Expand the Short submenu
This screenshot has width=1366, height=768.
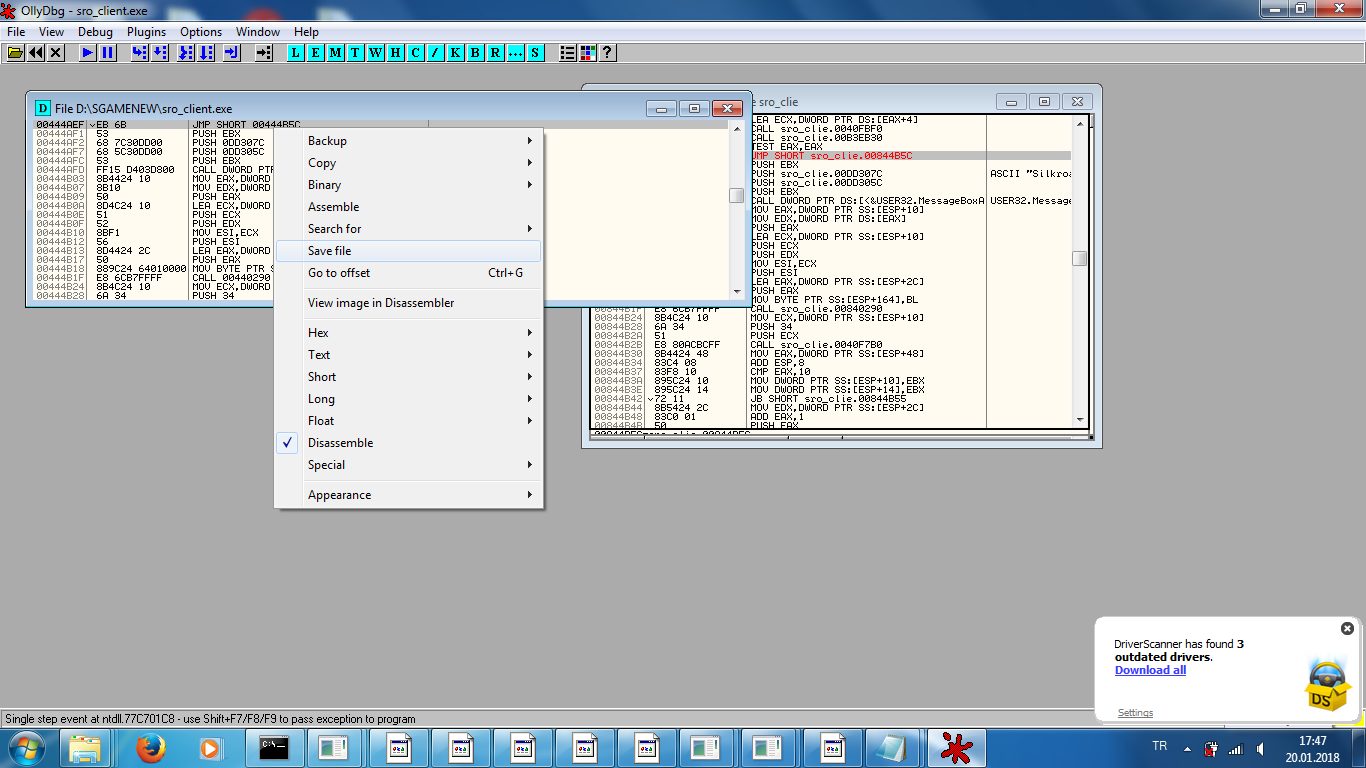(409, 377)
